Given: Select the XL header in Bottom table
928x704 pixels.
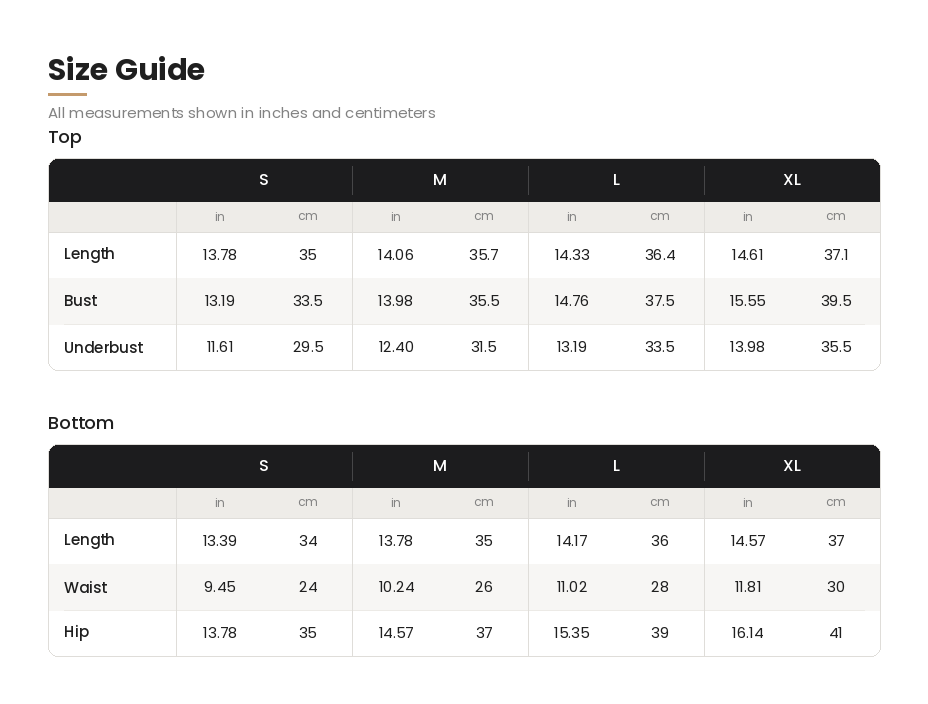Looking at the screenshot, I should (x=792, y=466).
